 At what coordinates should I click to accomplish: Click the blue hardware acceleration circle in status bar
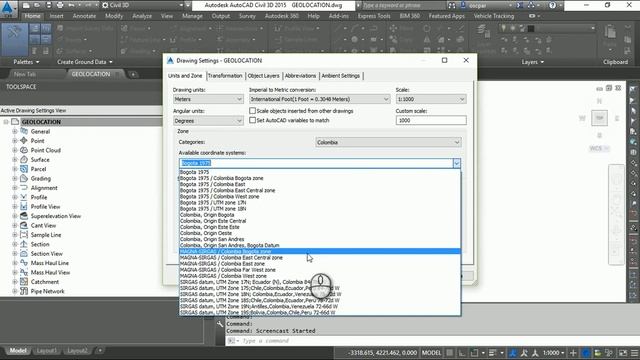click(x=586, y=353)
